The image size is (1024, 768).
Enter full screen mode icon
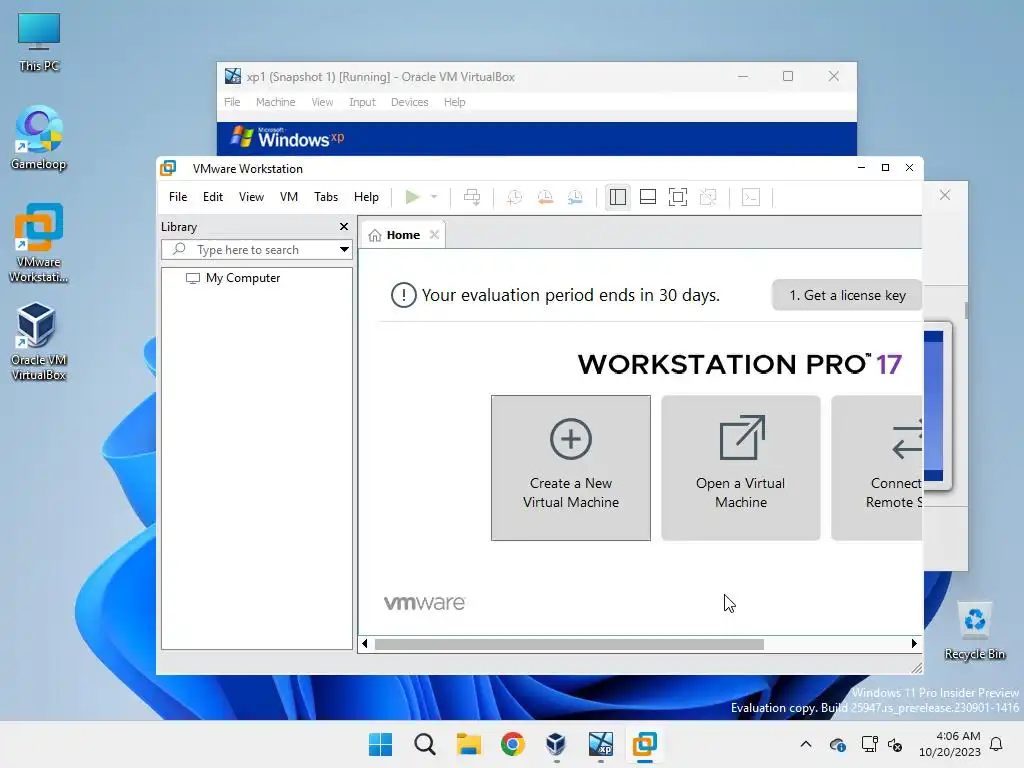pyautogui.click(x=678, y=197)
